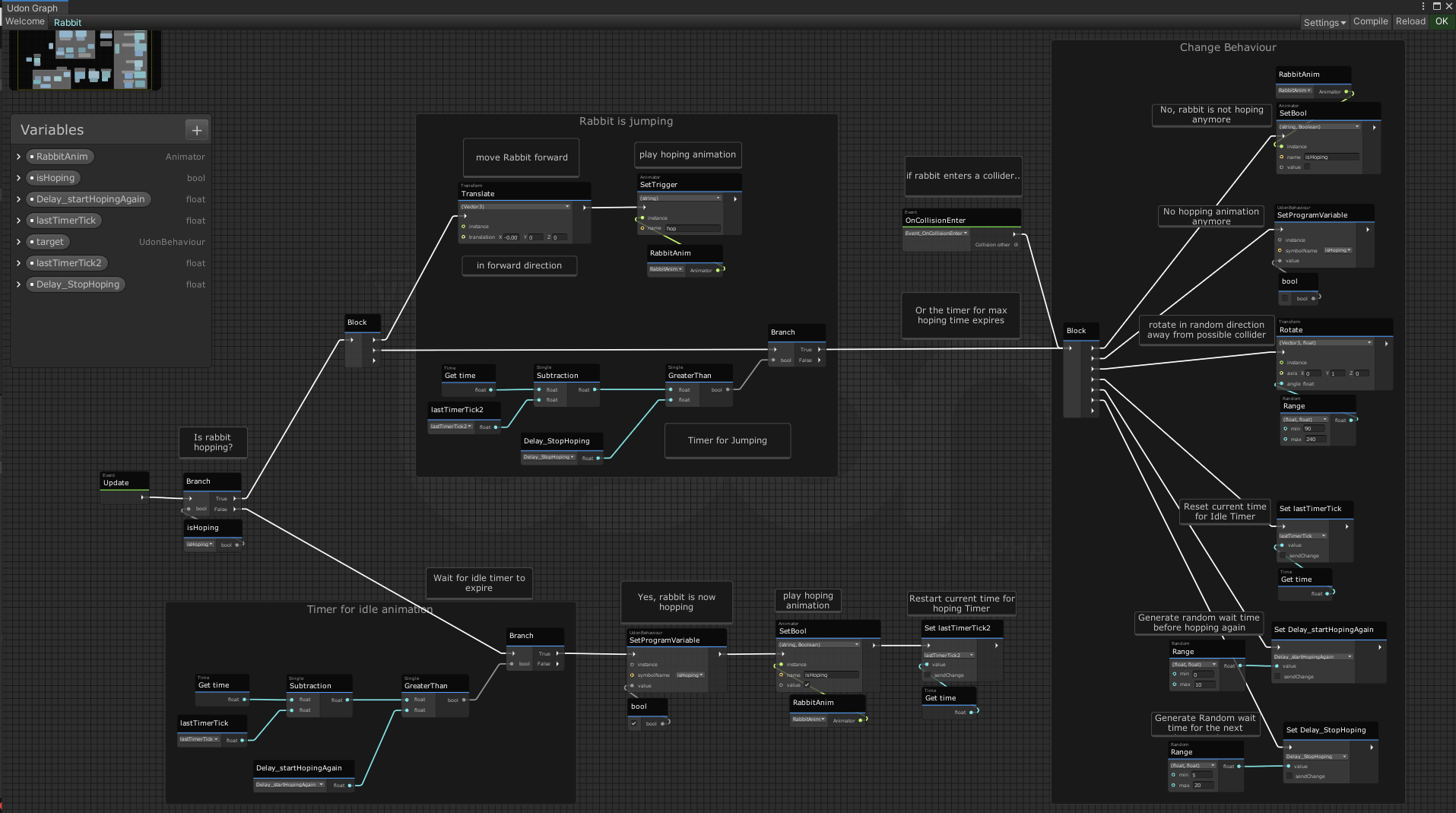1456x813 pixels.
Task: Click the min field with value 90 in Range node
Action: pyautogui.click(x=1315, y=429)
